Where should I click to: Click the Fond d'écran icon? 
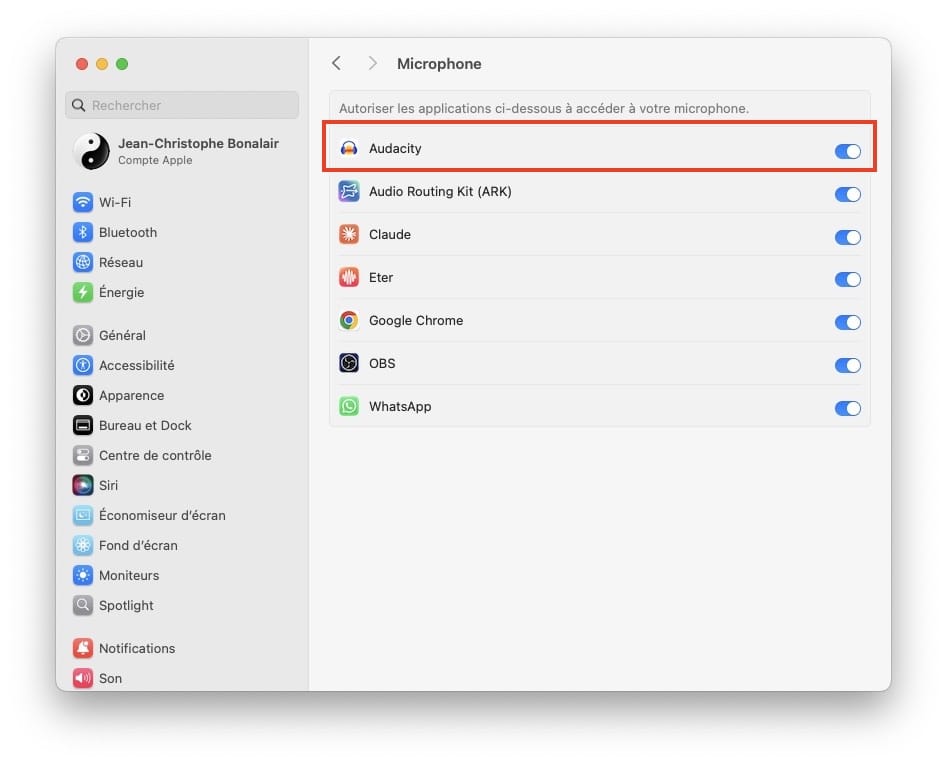[x=83, y=545]
